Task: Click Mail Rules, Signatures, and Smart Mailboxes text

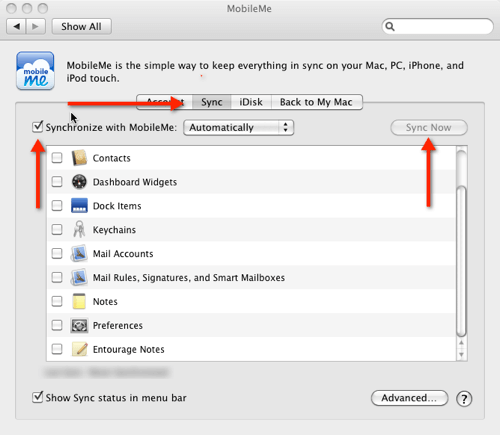Action: click(189, 278)
